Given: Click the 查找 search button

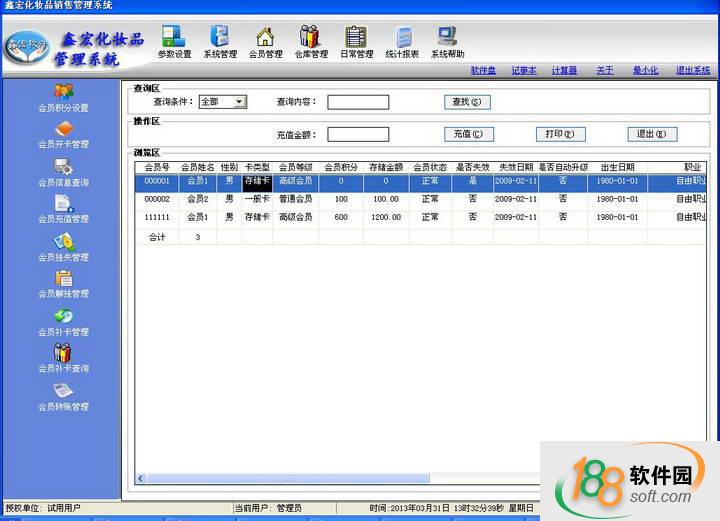Looking at the screenshot, I should pos(467,102).
